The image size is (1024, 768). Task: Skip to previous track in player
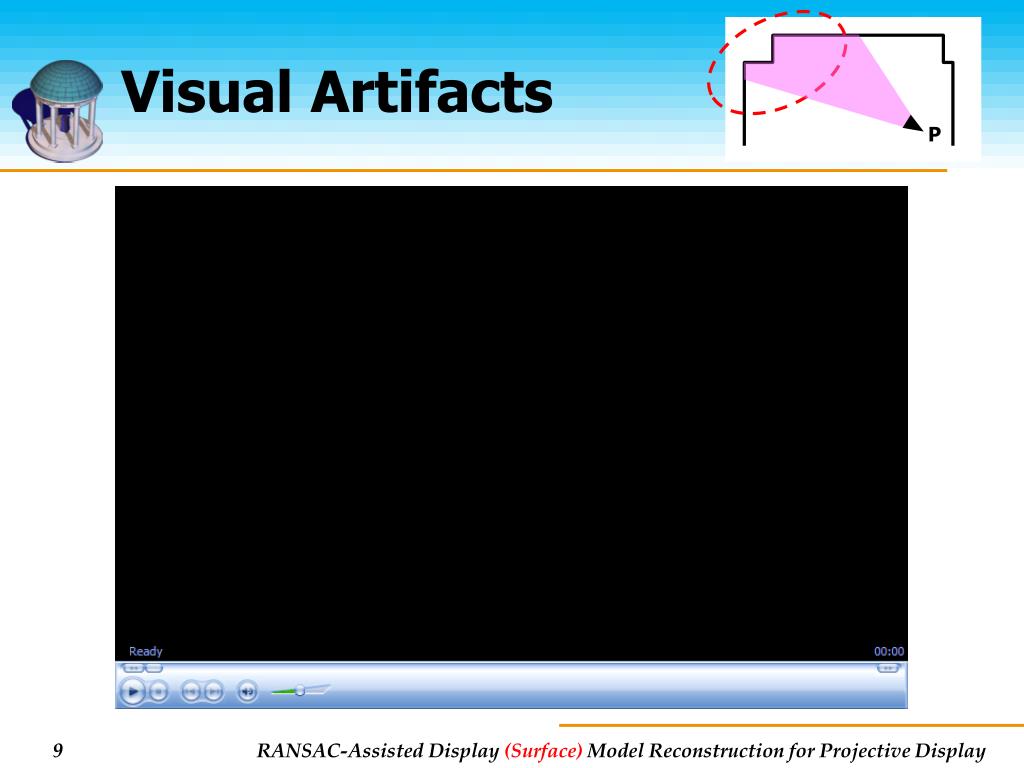tap(191, 691)
